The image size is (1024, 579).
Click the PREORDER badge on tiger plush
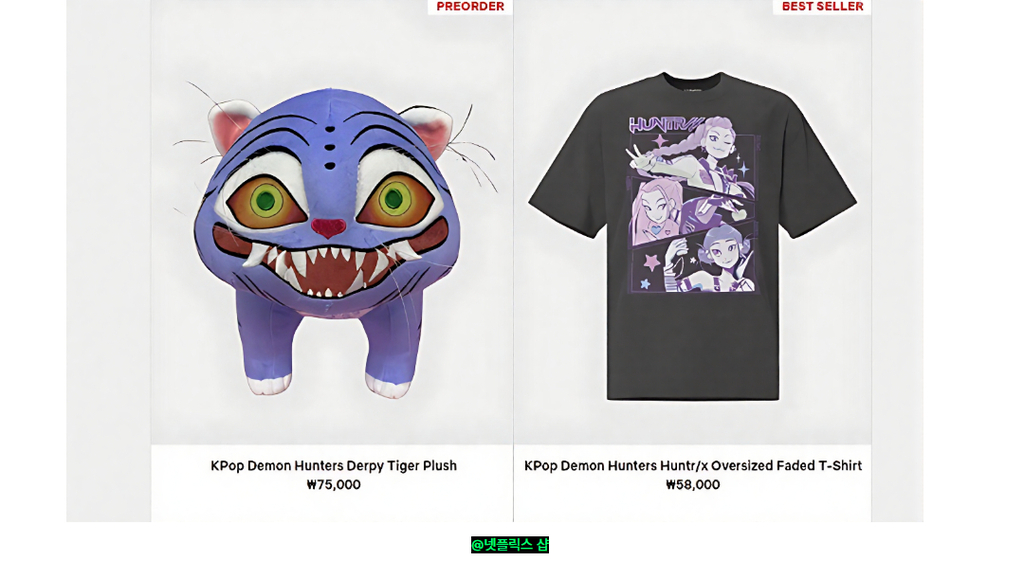pyautogui.click(x=470, y=7)
